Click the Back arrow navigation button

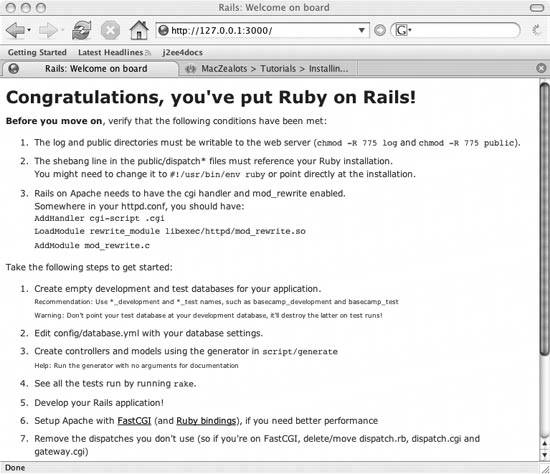[15, 30]
